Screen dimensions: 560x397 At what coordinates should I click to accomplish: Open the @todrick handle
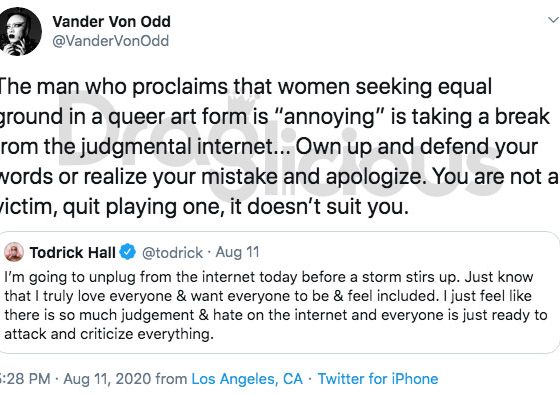point(172,253)
